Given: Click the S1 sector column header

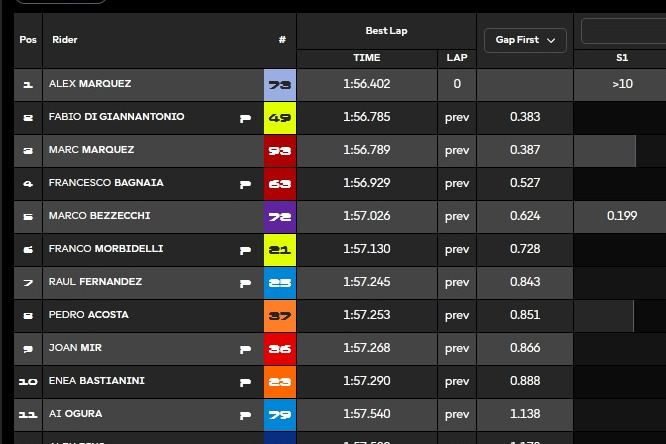Looking at the screenshot, I should coord(622,58).
